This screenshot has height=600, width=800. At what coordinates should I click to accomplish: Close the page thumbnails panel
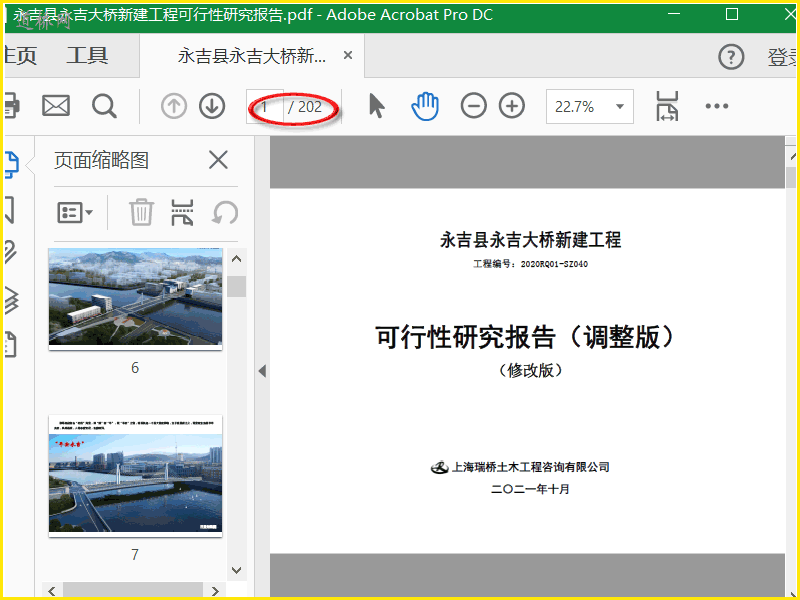218,160
